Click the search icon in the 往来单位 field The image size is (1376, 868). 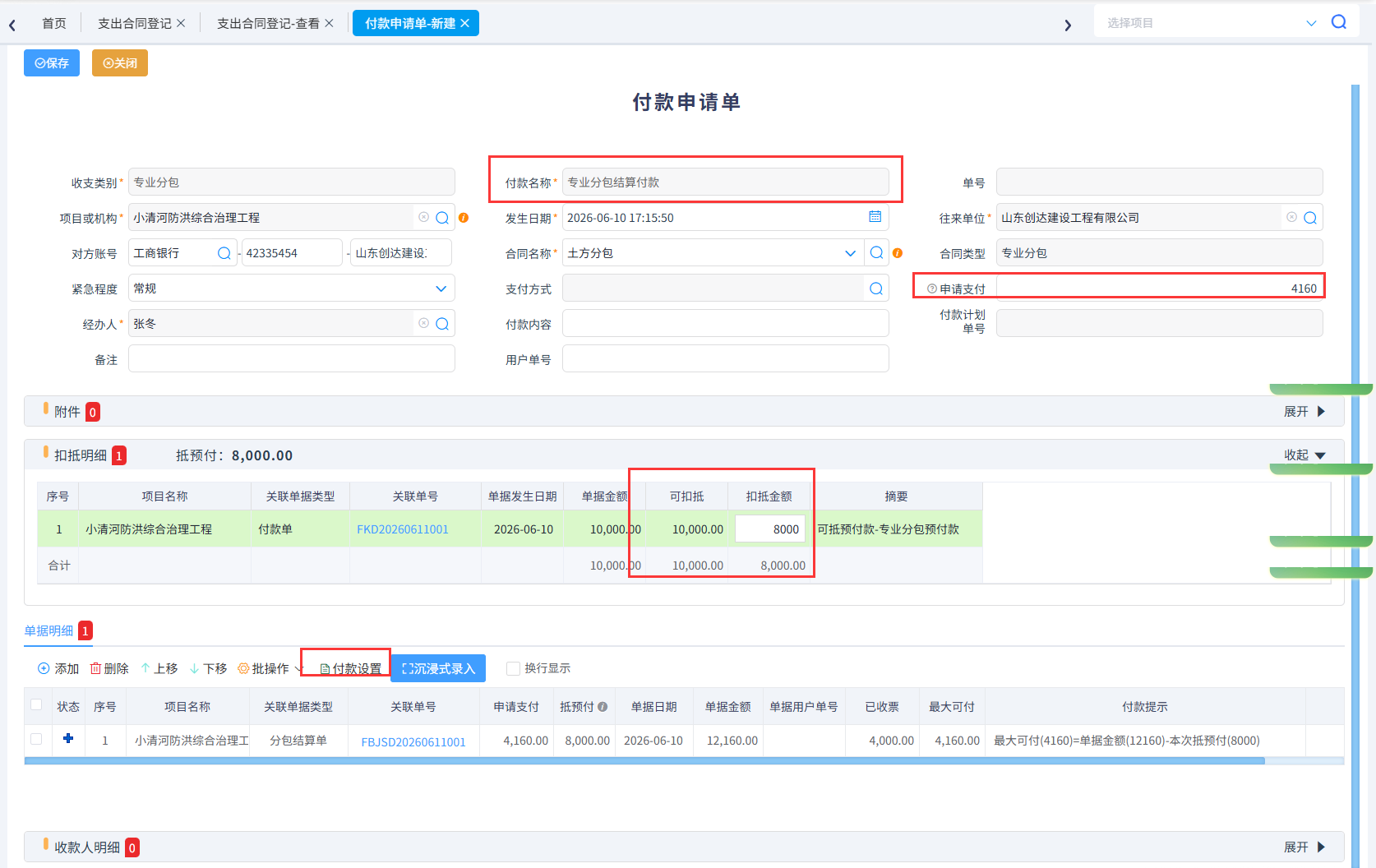pyautogui.click(x=1310, y=218)
